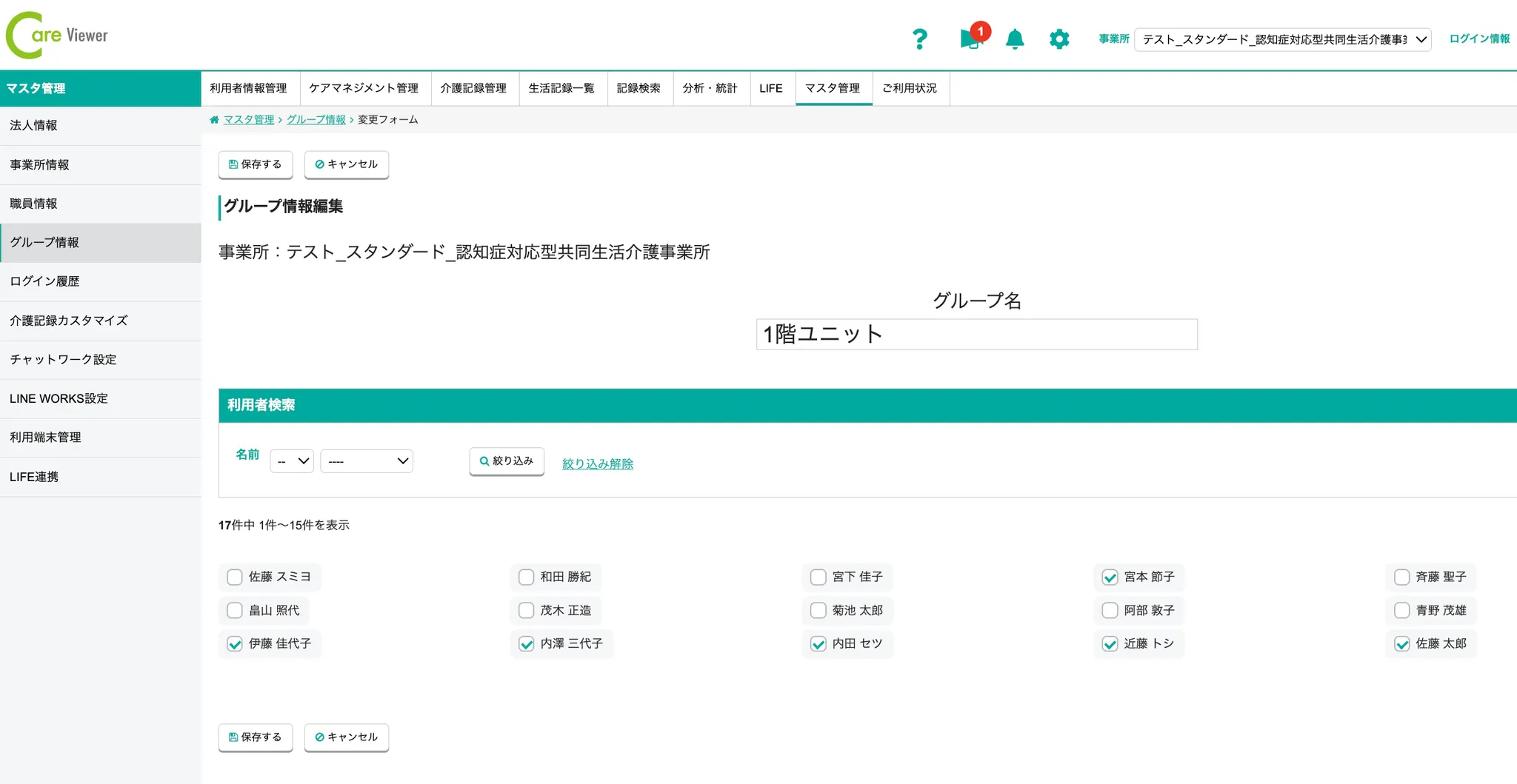Open the help question mark icon

click(919, 38)
